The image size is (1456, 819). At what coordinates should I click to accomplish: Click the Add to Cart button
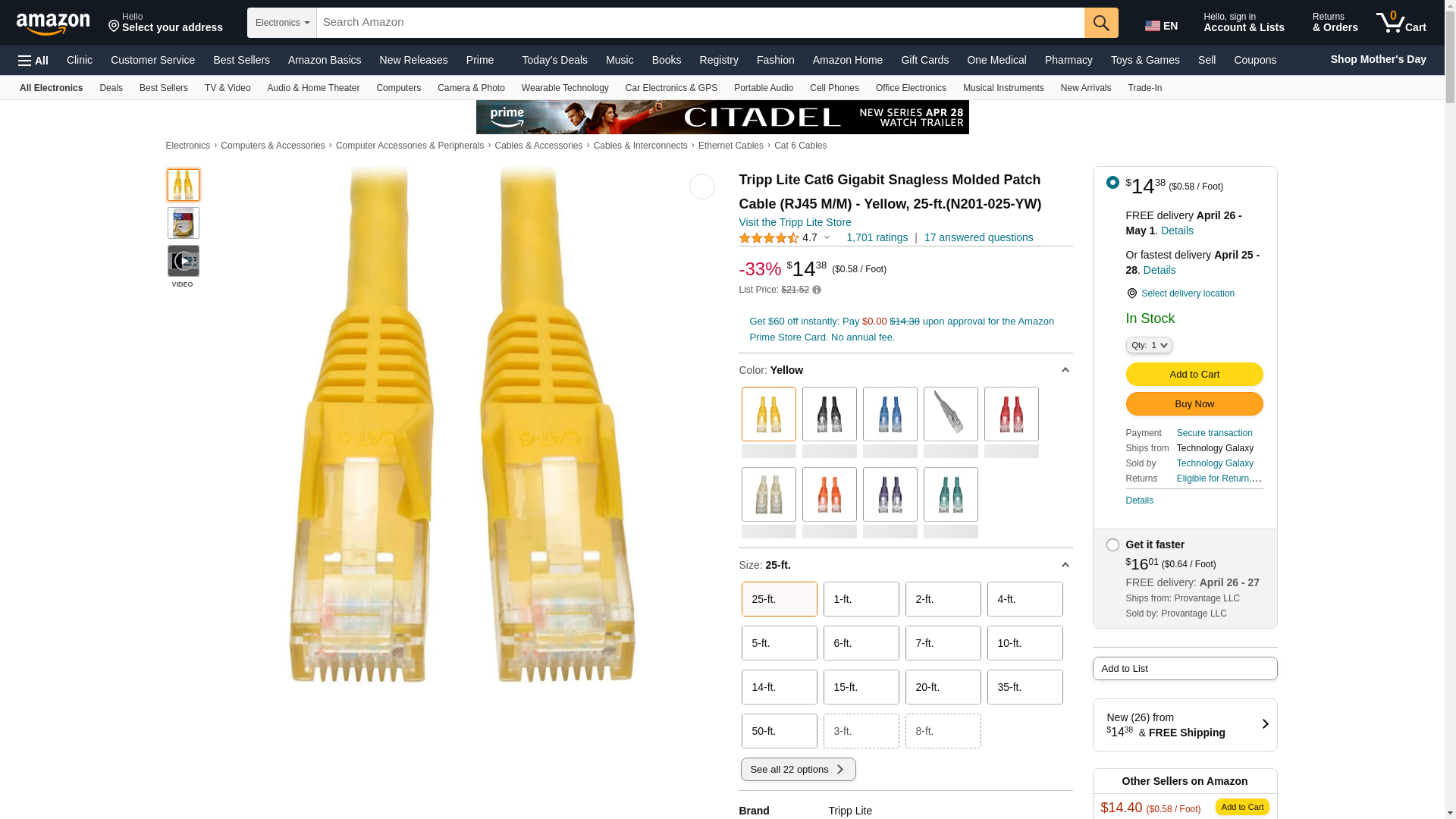coord(1194,374)
